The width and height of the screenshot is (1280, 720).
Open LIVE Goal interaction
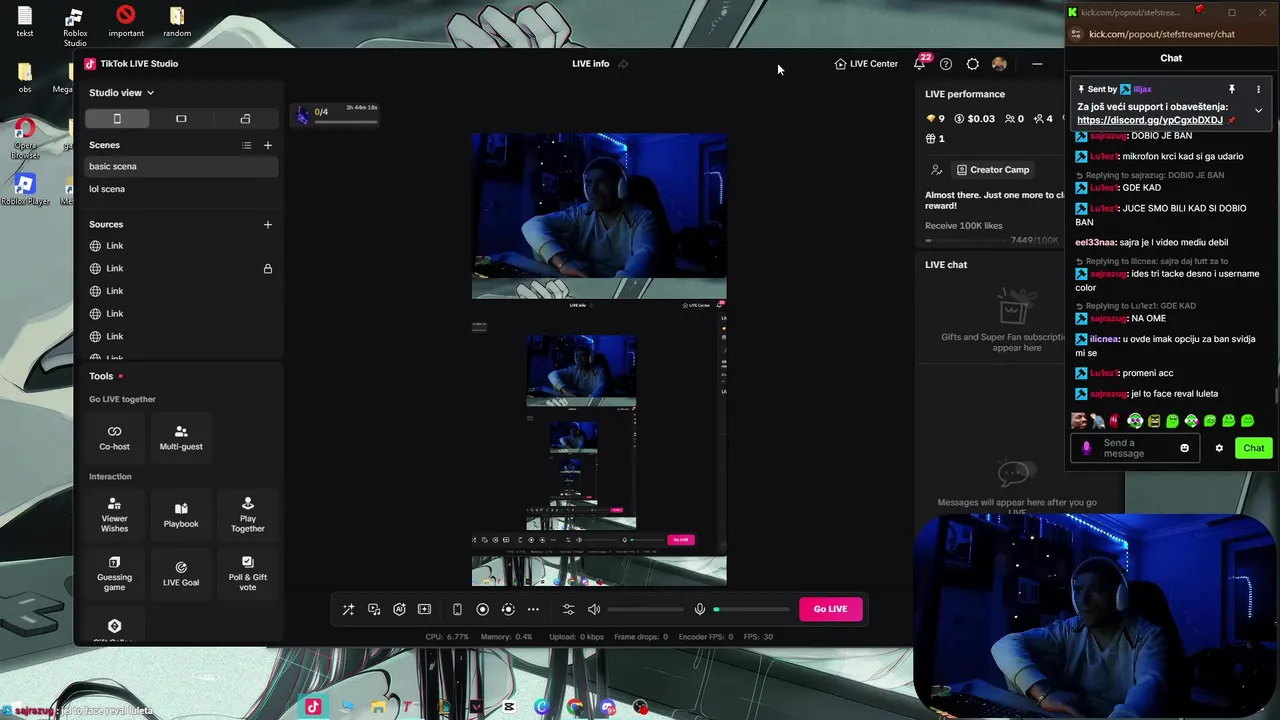[181, 574]
